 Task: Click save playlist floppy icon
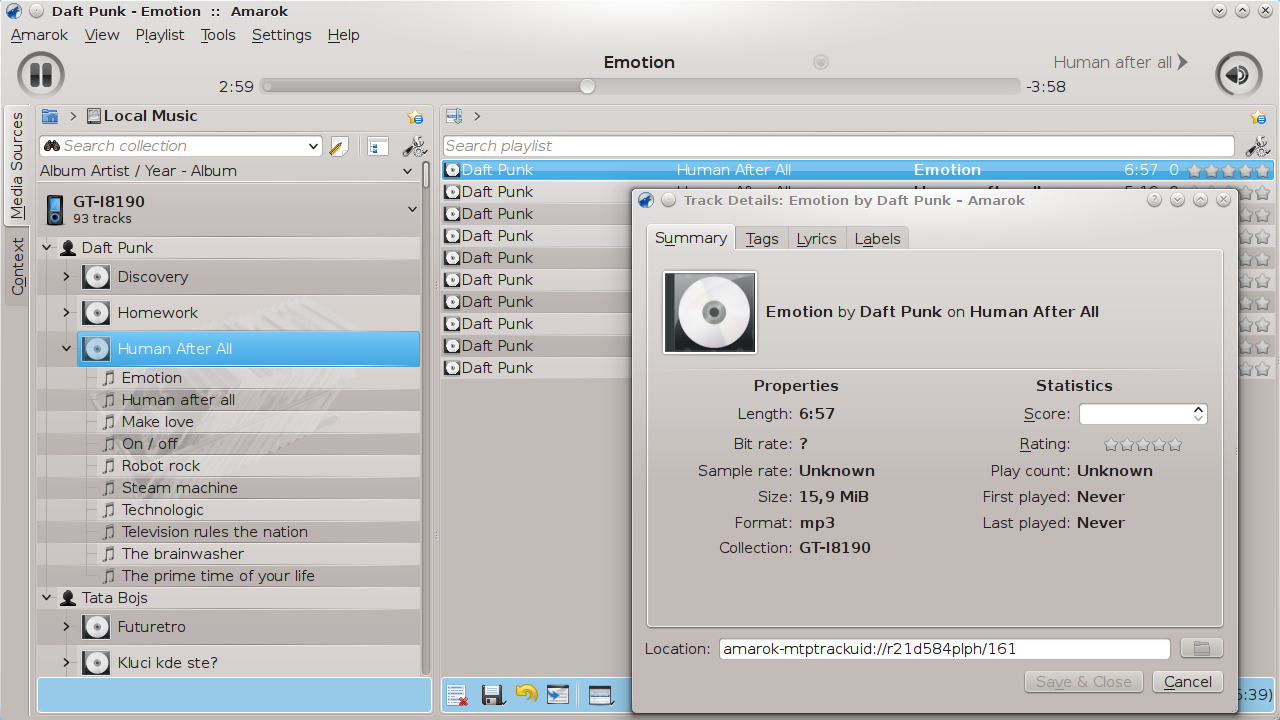coord(492,694)
